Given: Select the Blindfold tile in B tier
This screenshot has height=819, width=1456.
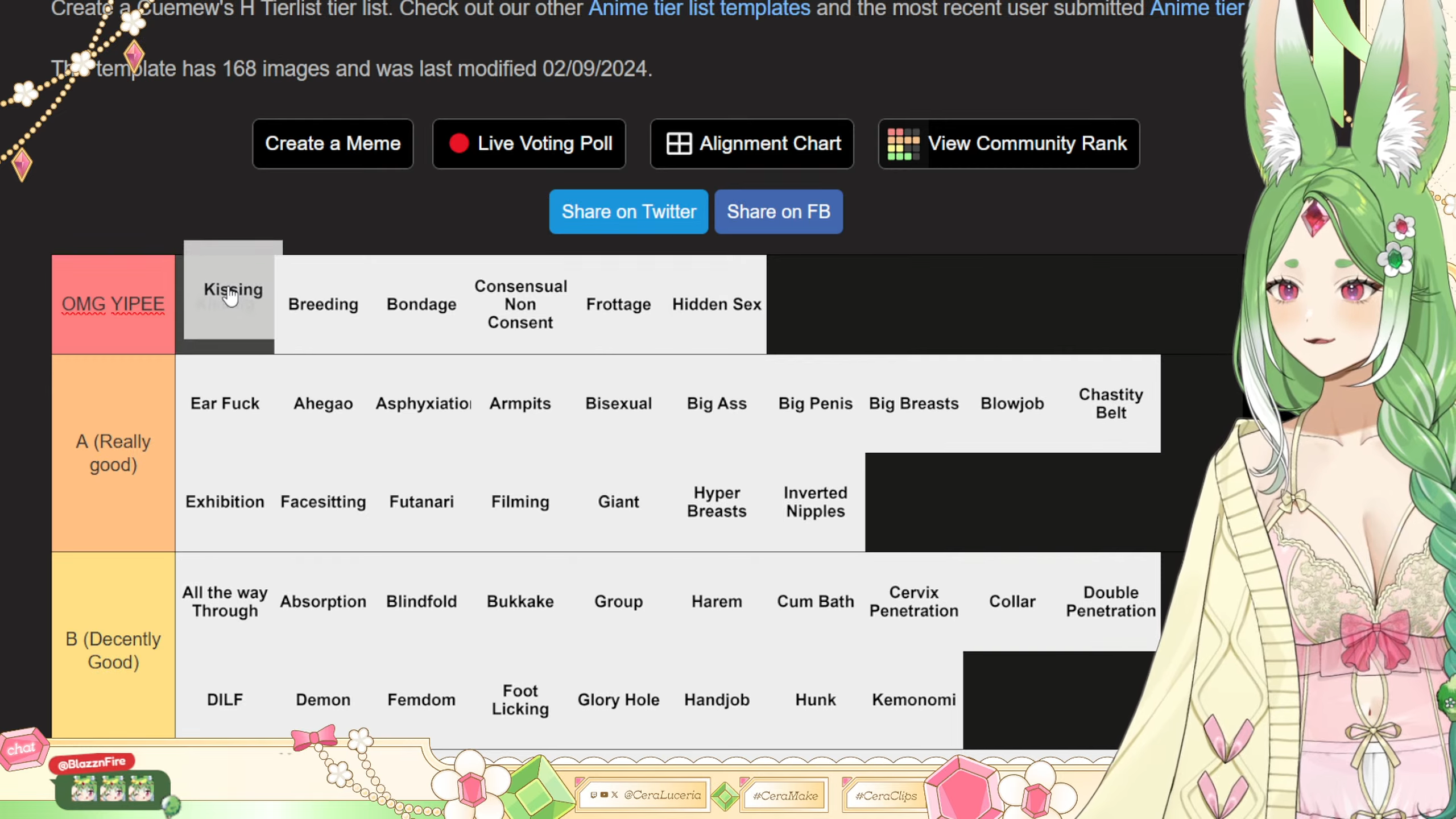Looking at the screenshot, I should [x=421, y=601].
